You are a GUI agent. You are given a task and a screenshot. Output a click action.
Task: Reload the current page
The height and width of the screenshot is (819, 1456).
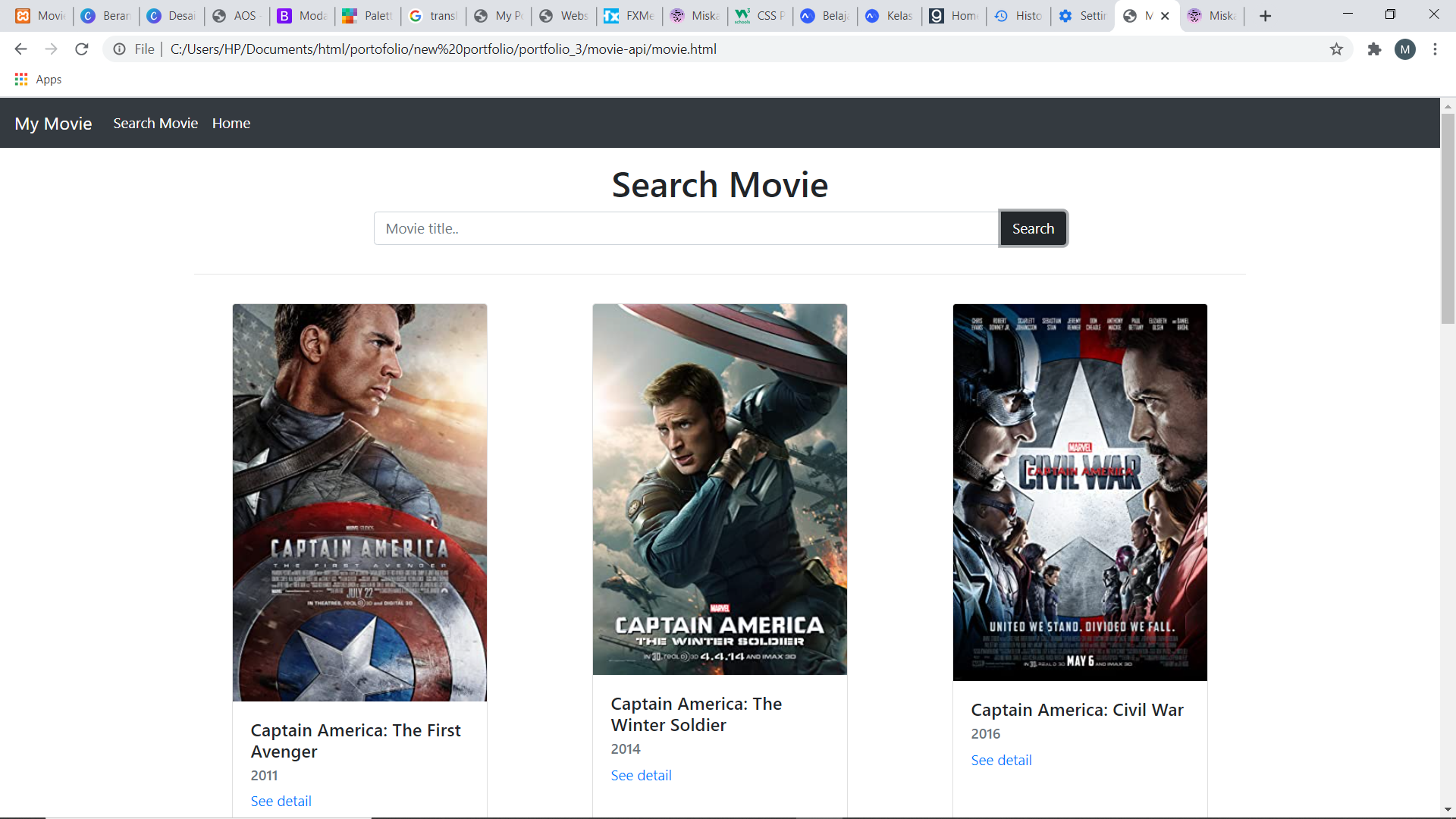click(x=82, y=49)
